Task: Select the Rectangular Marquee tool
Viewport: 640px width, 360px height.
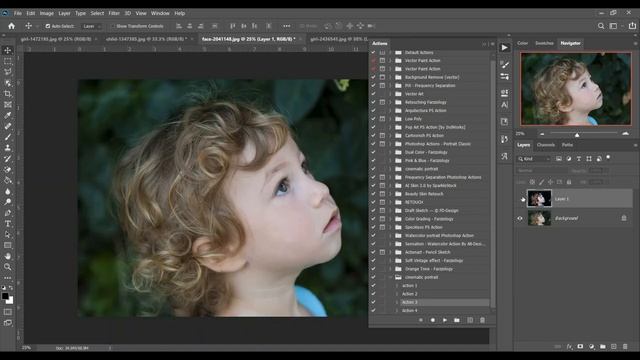Action: pos(8,61)
